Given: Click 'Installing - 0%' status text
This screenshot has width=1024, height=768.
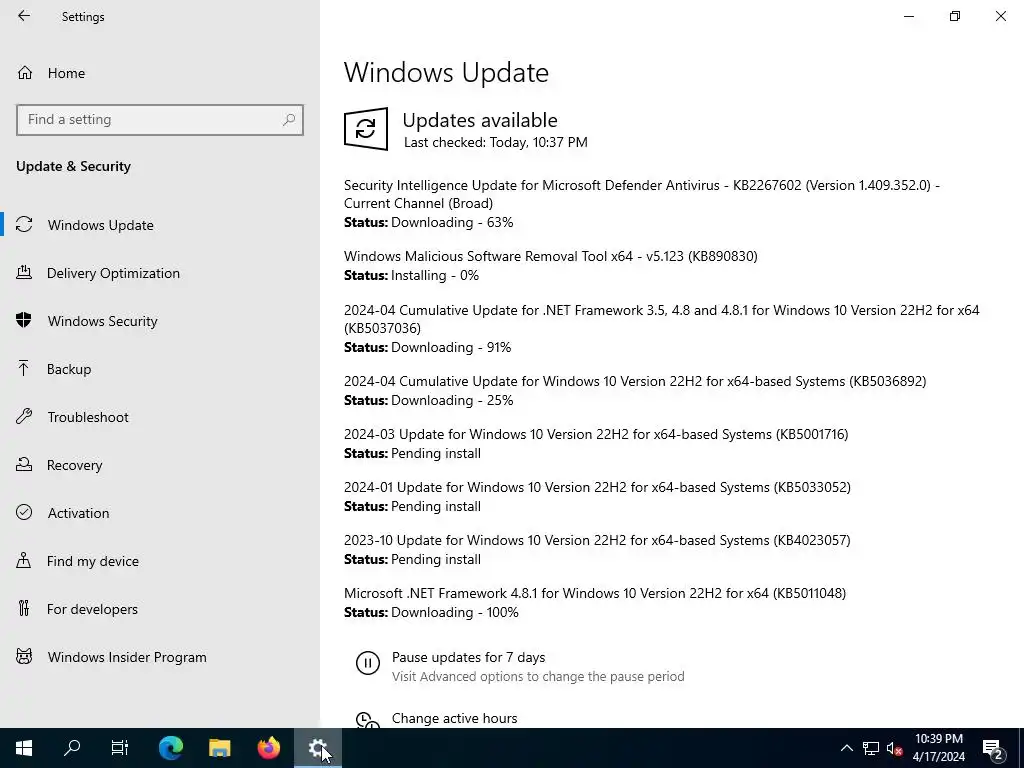Looking at the screenshot, I should [x=435, y=276].
